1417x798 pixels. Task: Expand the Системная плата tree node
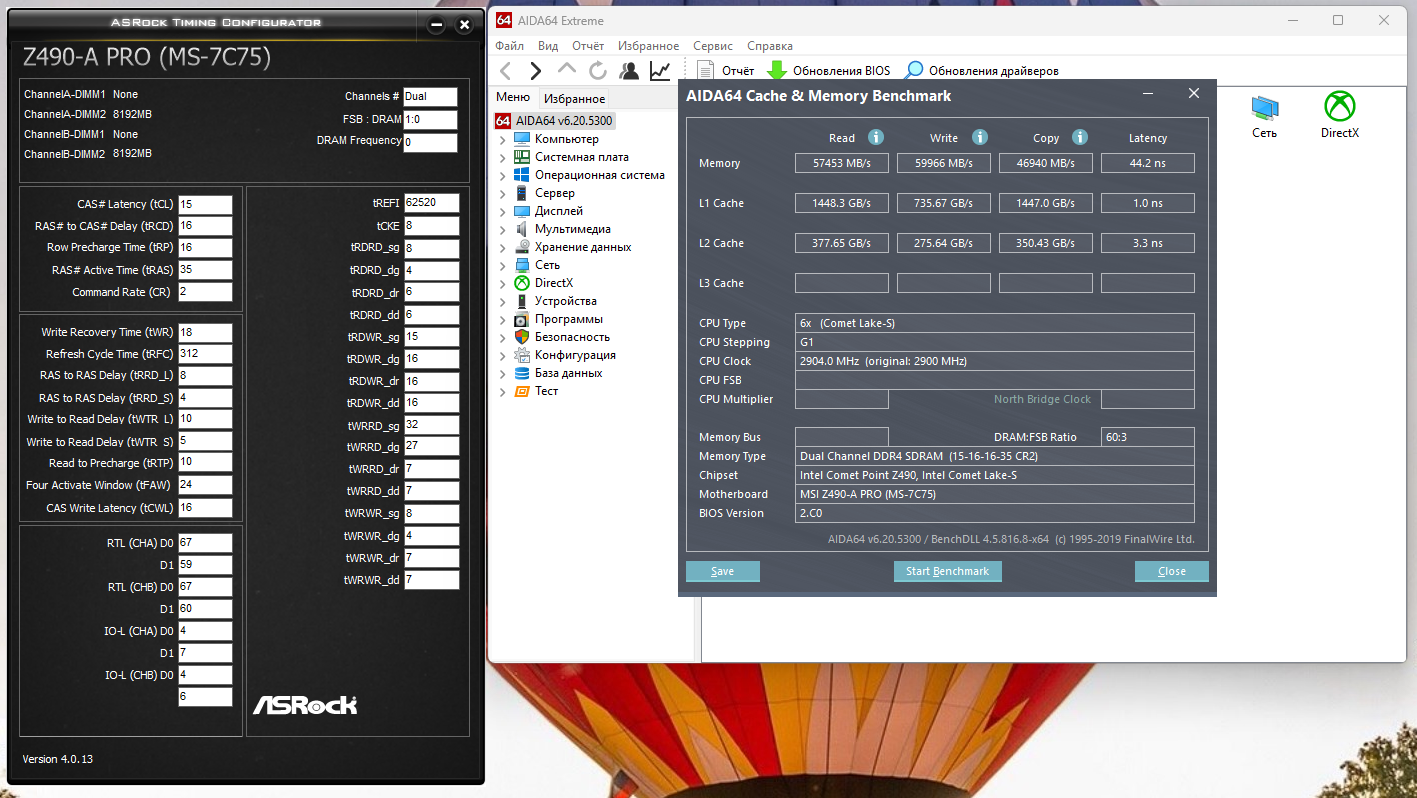coord(502,157)
